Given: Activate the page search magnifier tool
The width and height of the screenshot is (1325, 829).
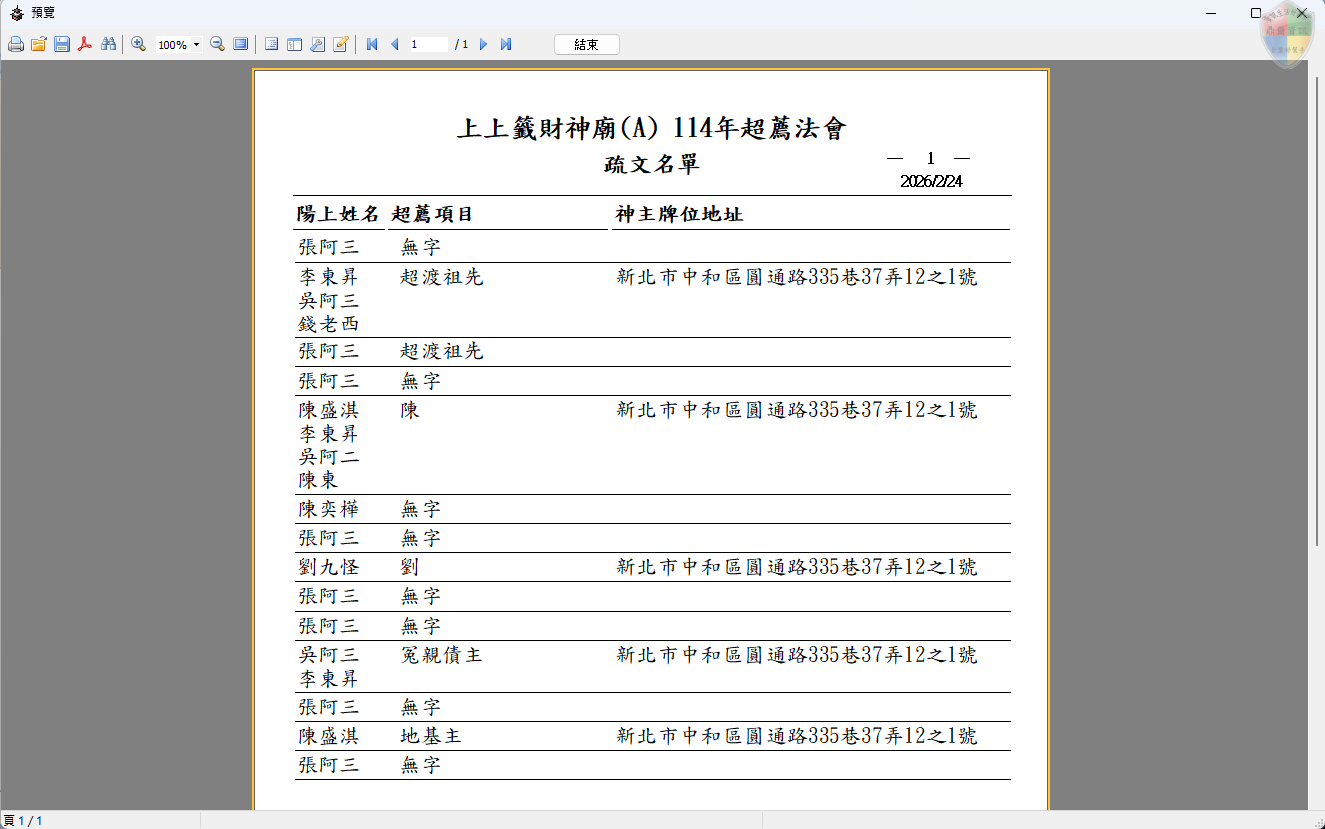Looking at the screenshot, I should [x=318, y=44].
